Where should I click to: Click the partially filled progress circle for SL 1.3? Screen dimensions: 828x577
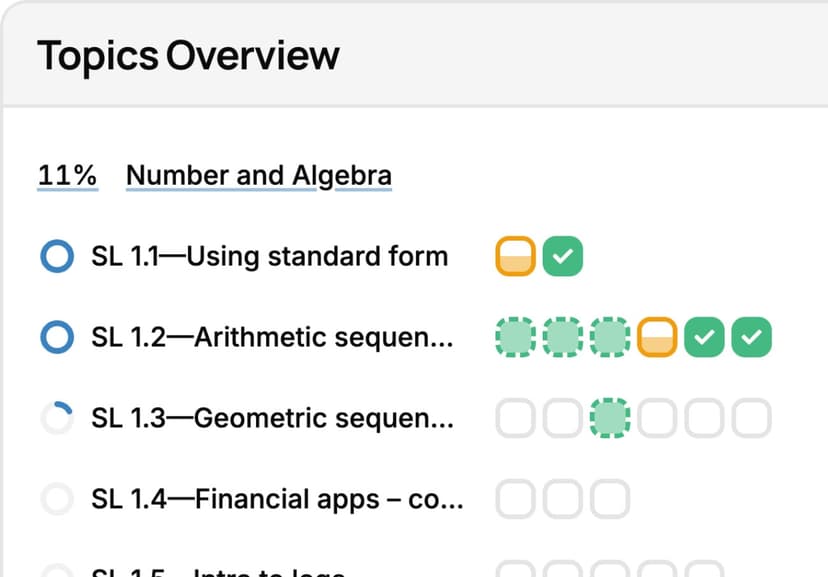pyautogui.click(x=57, y=418)
